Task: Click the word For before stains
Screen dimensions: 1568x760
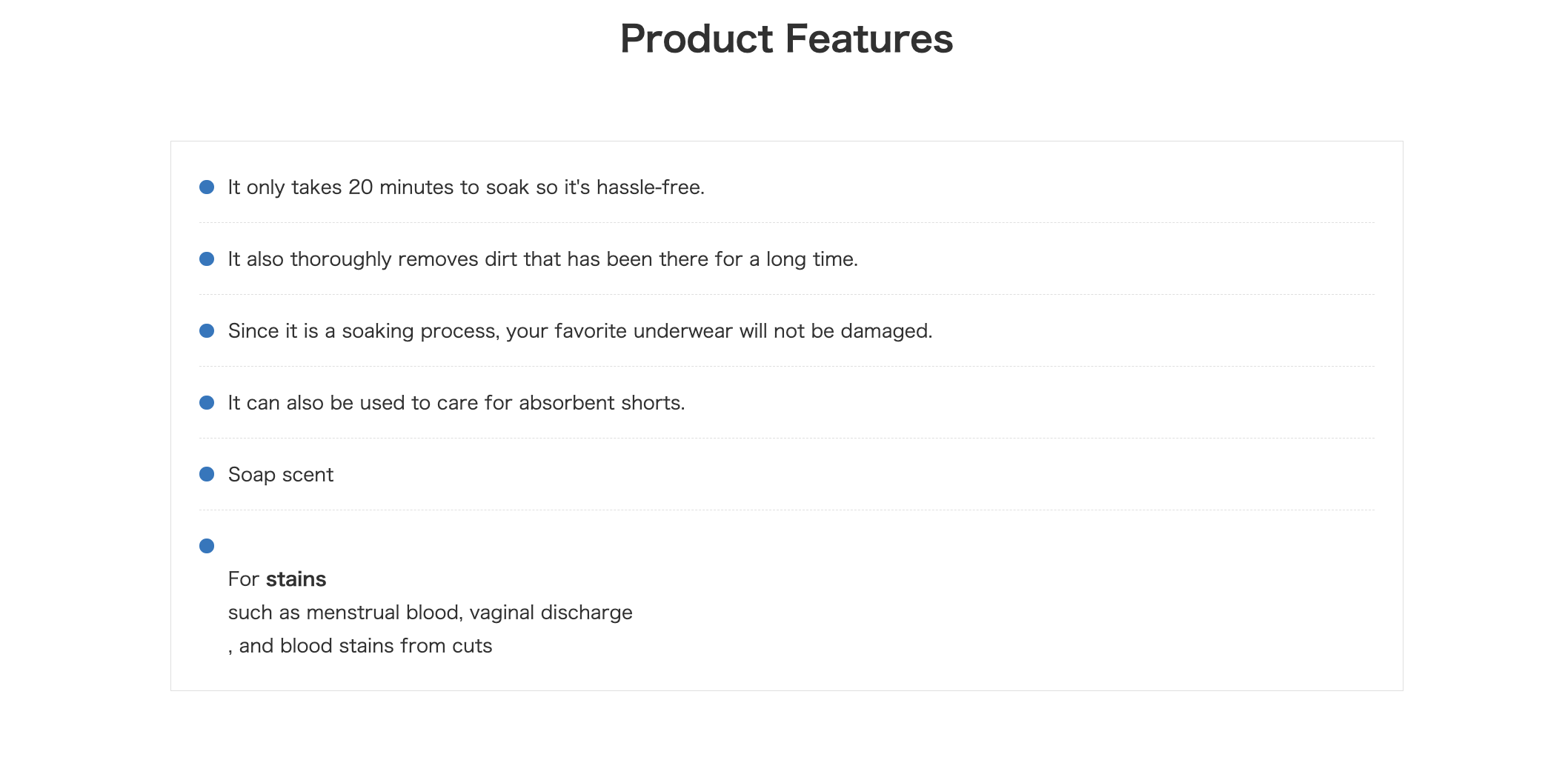Action: tap(244, 579)
